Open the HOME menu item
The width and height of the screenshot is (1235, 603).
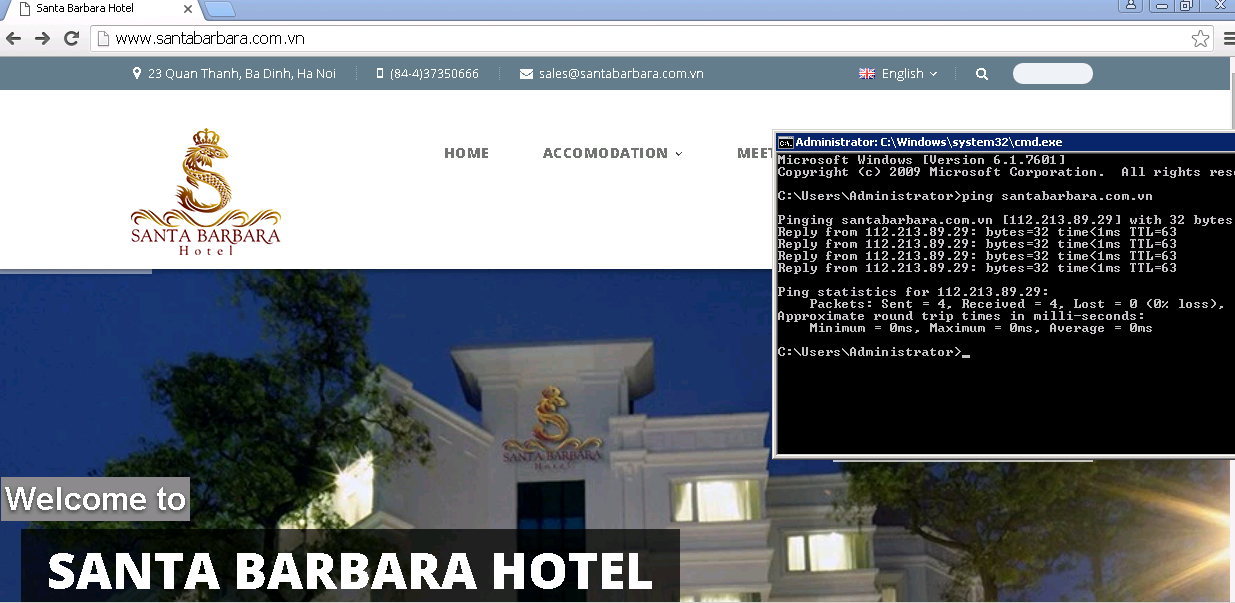(x=467, y=153)
